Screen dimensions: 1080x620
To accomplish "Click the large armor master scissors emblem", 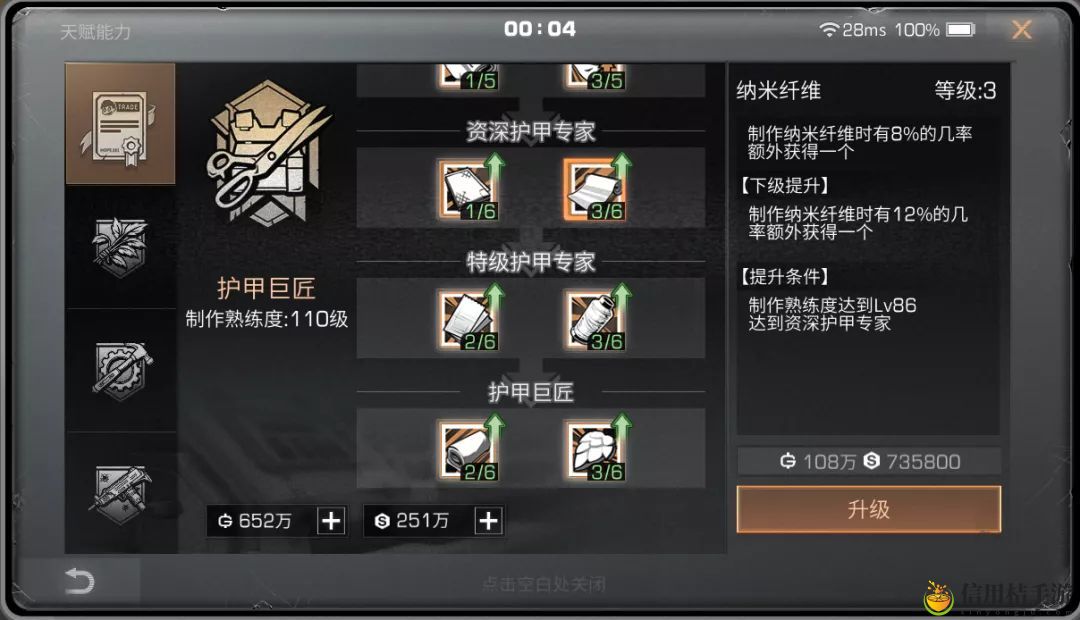I will pos(267,154).
